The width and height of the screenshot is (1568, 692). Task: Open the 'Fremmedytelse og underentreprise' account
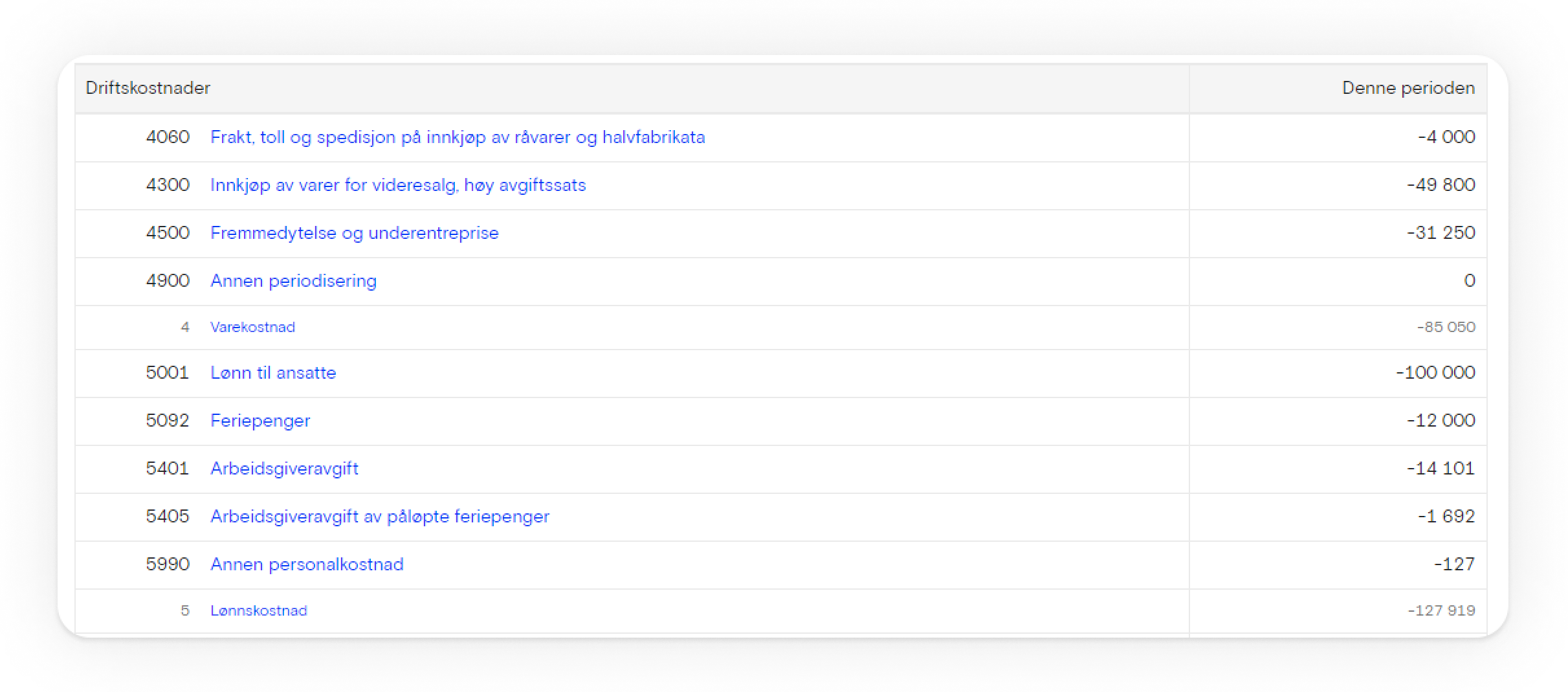(x=355, y=233)
